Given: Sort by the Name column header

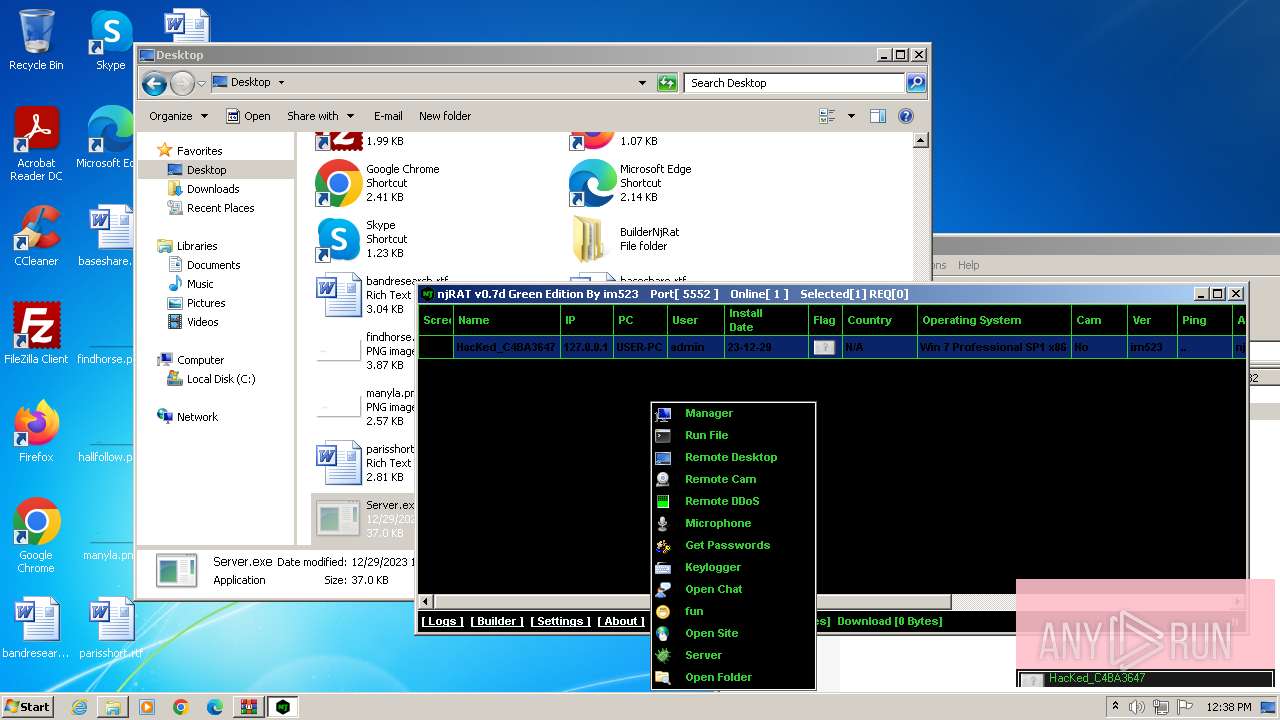Looking at the screenshot, I should pos(507,320).
